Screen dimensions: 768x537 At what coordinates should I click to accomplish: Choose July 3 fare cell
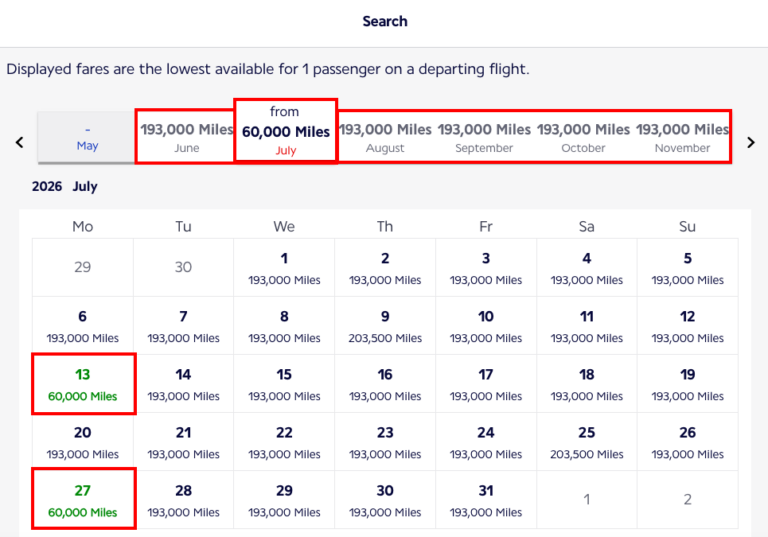pos(486,268)
